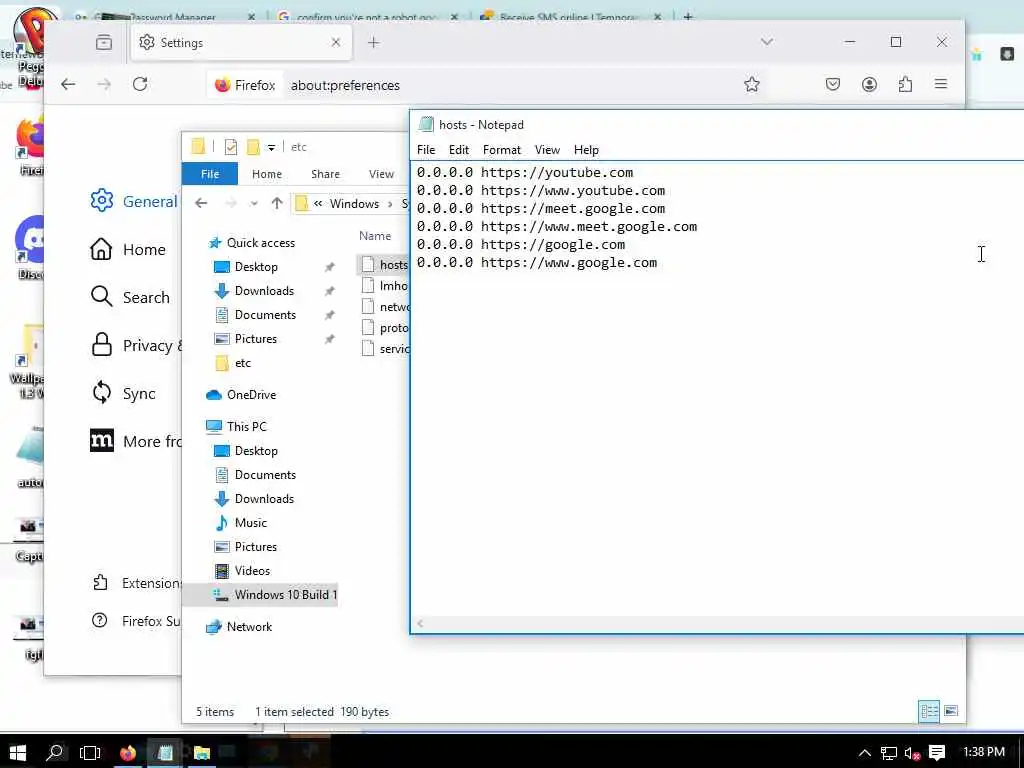
Task: Open Home ribbon tab in File Explorer
Action: pyautogui.click(x=266, y=174)
